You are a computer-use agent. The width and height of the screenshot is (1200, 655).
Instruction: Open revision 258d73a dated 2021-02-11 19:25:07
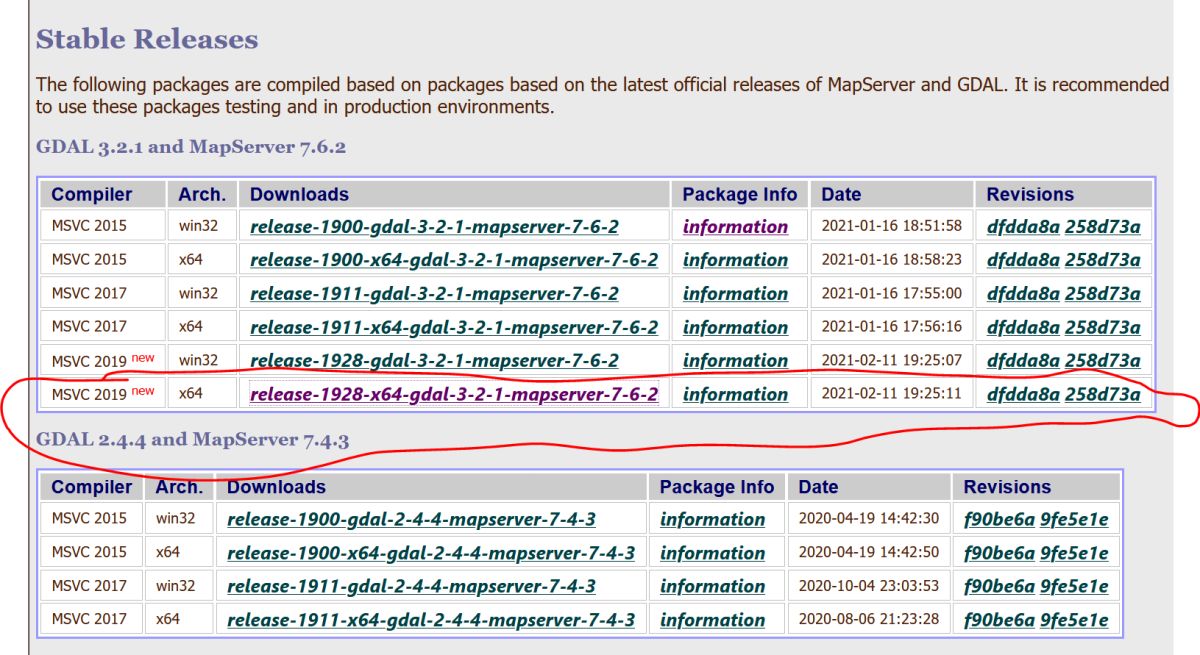click(1102, 360)
